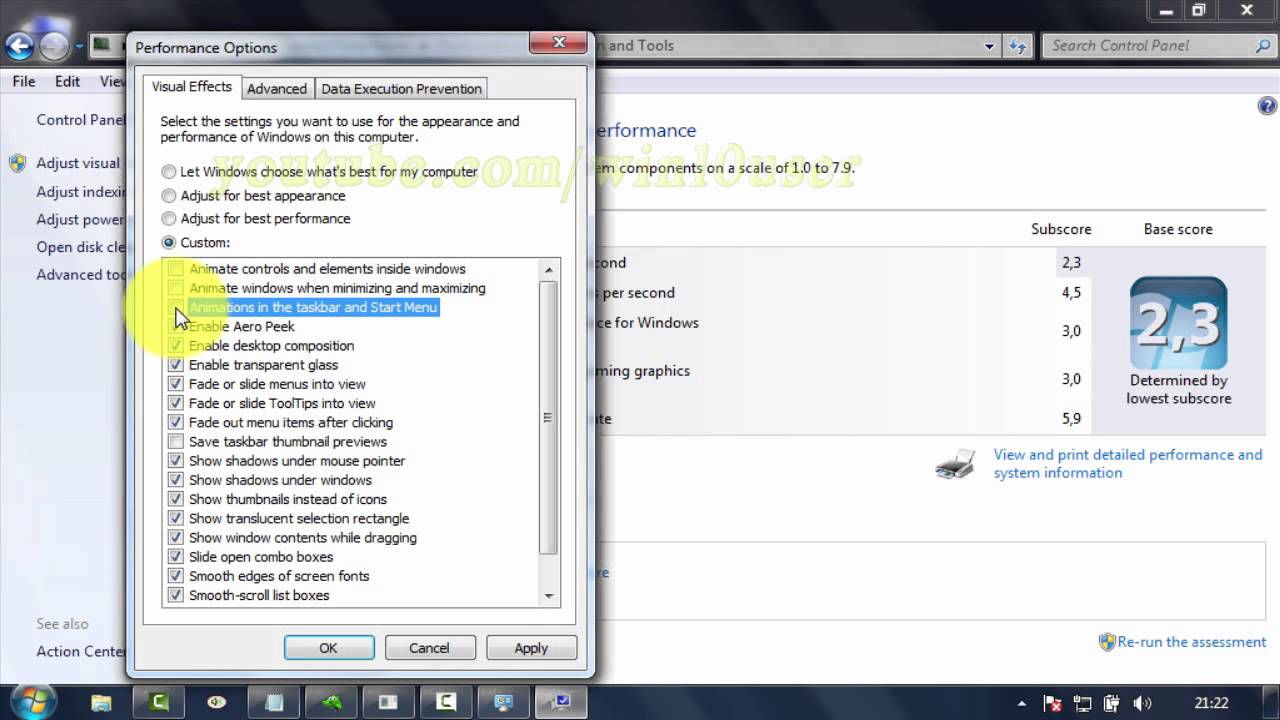Open the white C on black taskbar icon
Screen dimensions: 1280x720
445,702
